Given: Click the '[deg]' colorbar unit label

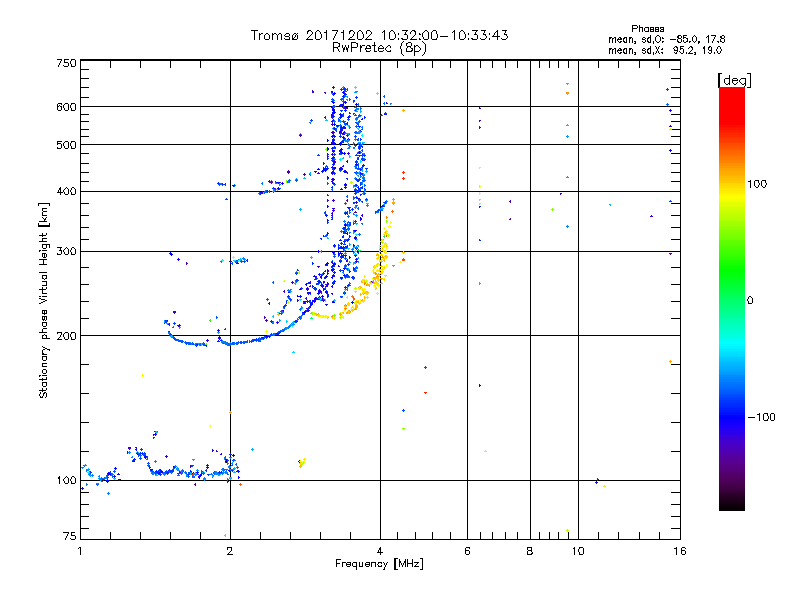Looking at the screenshot, I should pos(734,81).
